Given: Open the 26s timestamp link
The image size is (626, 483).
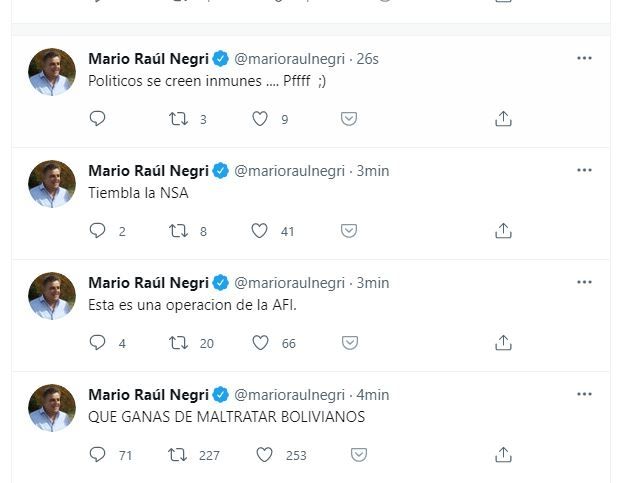Looking at the screenshot, I should click(x=367, y=59).
